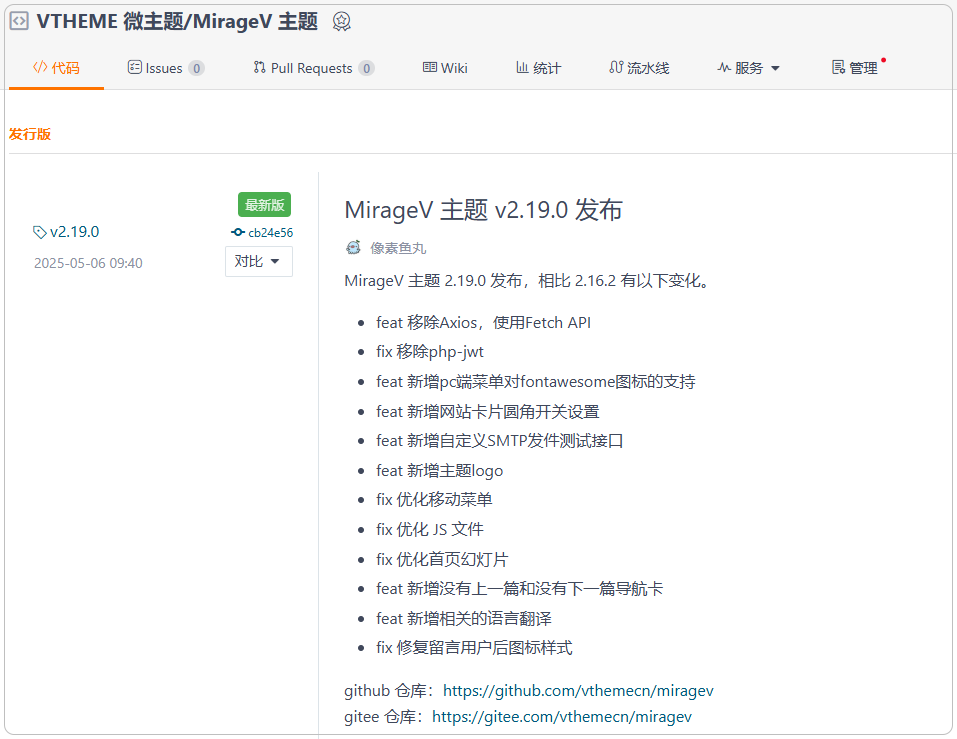Click the 发行版 heading link
The image size is (957, 739).
pyautogui.click(x=30, y=134)
